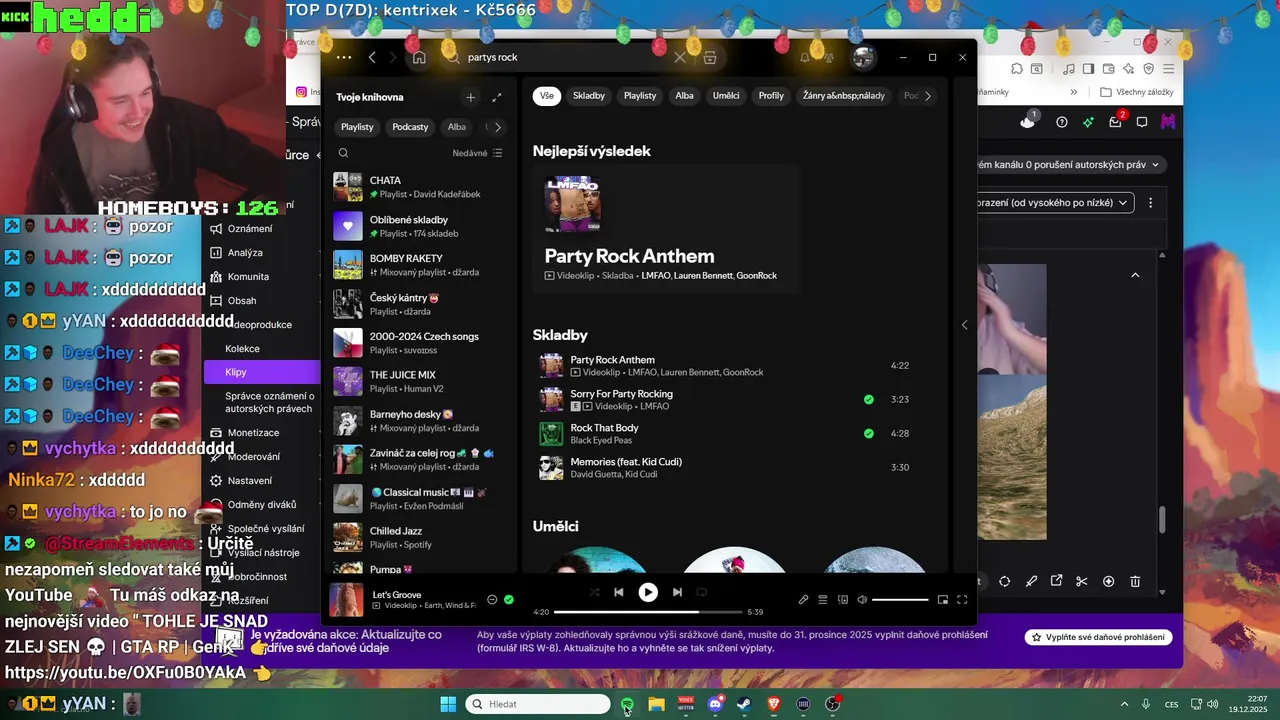
Task: Open lyrics microphone icon in player bar
Action: click(x=803, y=600)
